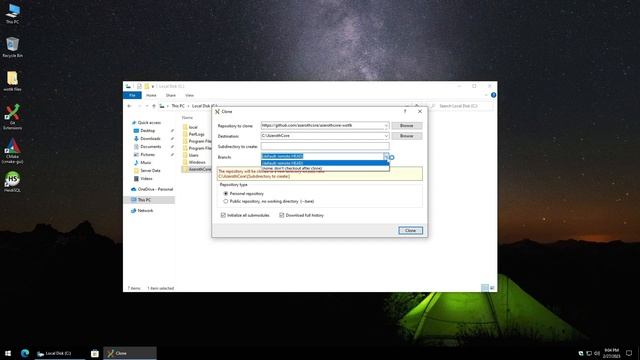Select Public repository (--bare) radio button
Viewport: 640px width, 360px height.
coord(226,201)
